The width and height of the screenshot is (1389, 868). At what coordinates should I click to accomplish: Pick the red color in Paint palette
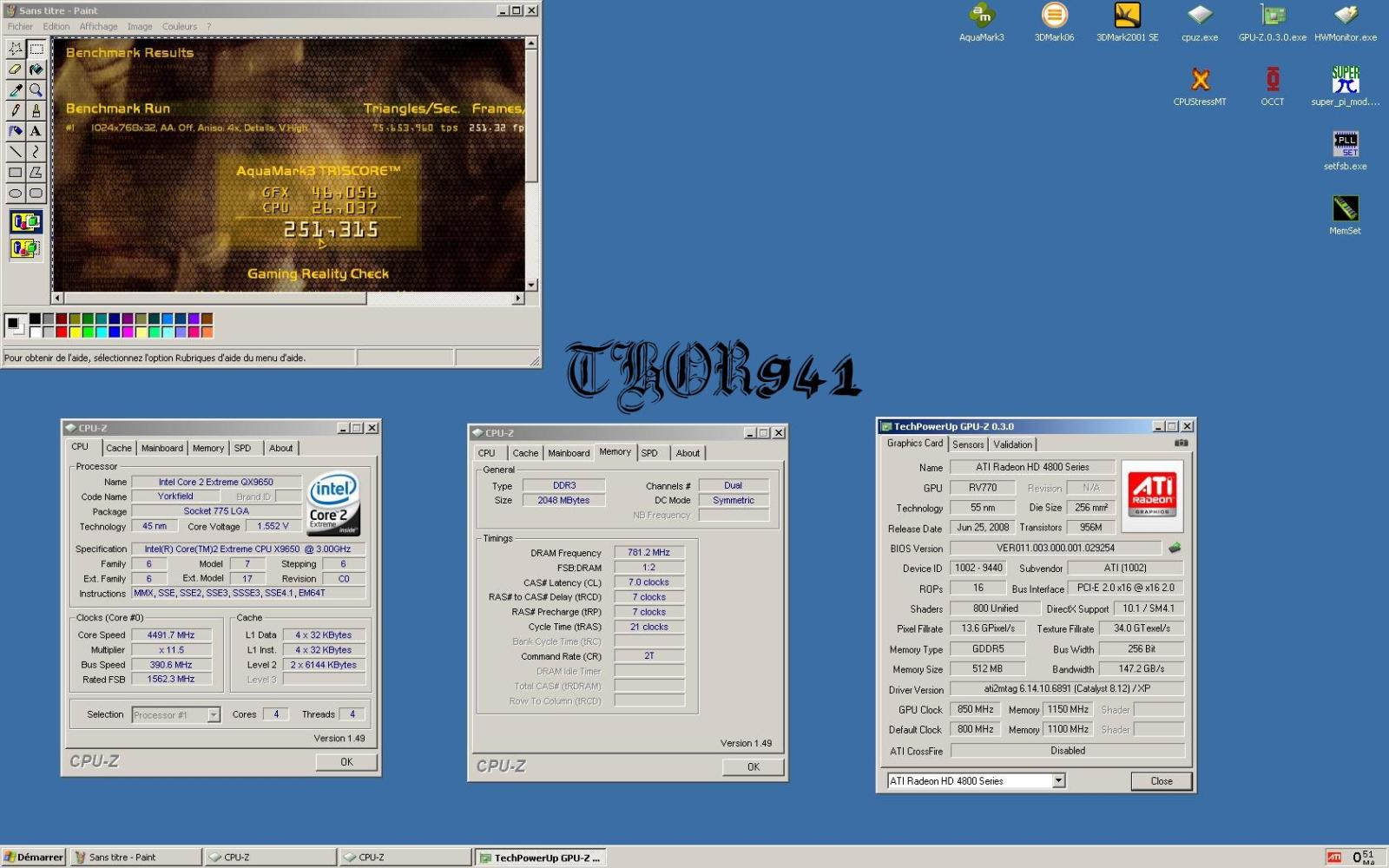point(62,332)
